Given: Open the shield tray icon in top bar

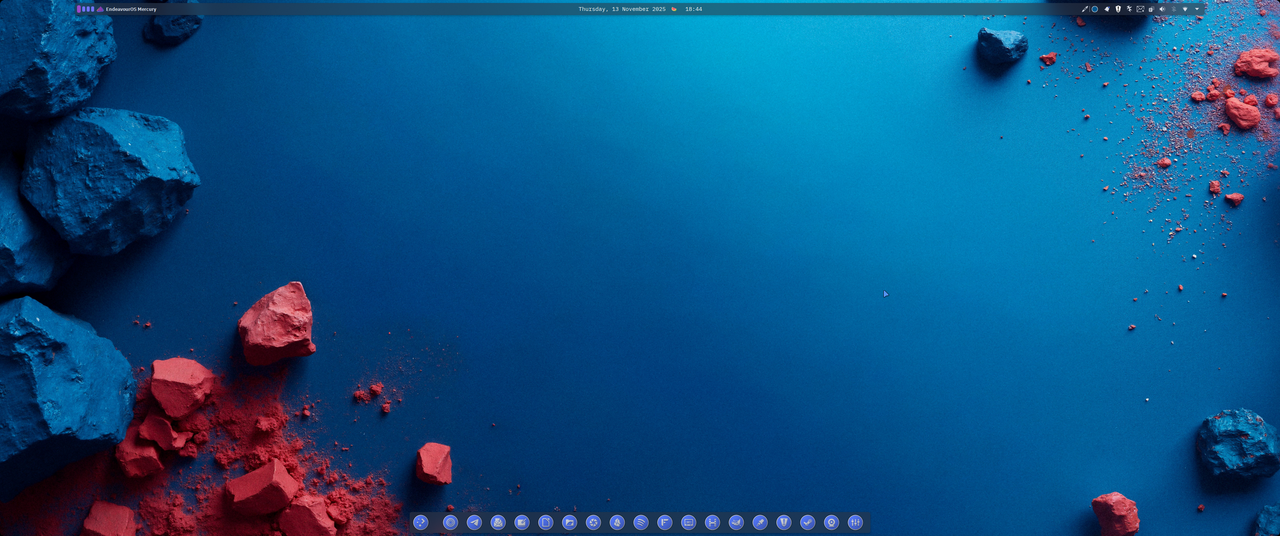Looking at the screenshot, I should (x=1118, y=9).
